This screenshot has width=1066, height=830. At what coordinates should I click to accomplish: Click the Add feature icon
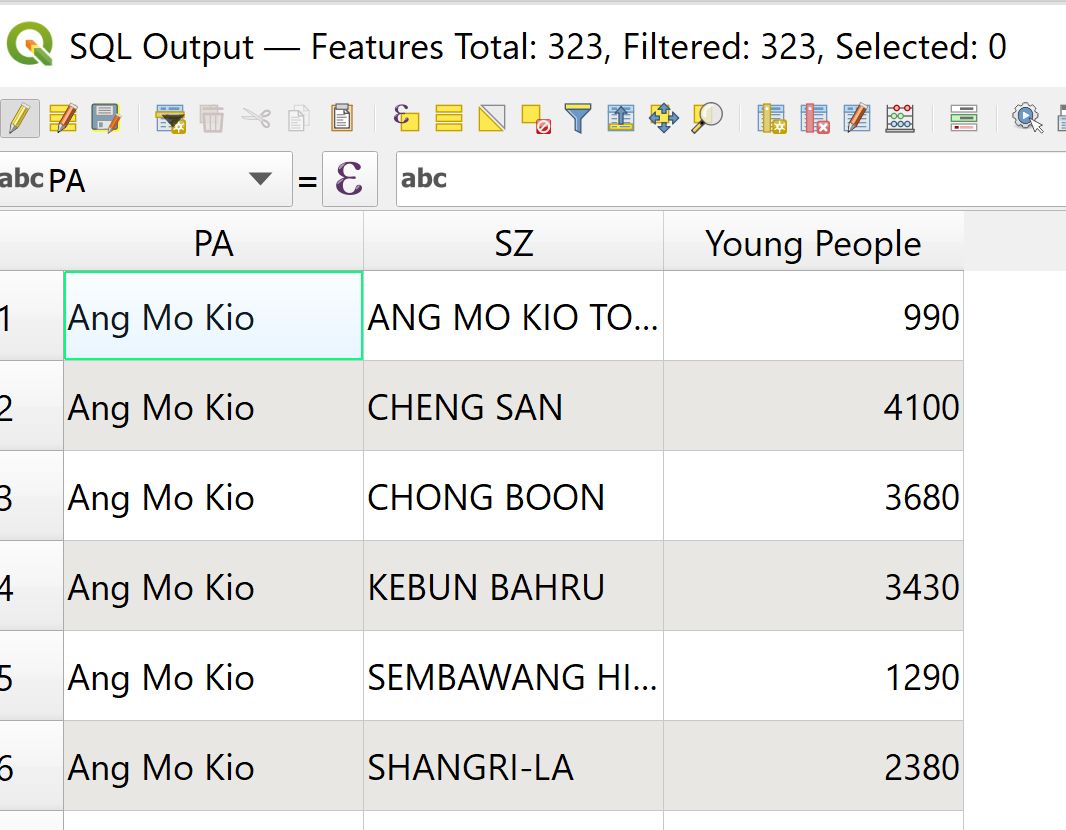coord(171,119)
